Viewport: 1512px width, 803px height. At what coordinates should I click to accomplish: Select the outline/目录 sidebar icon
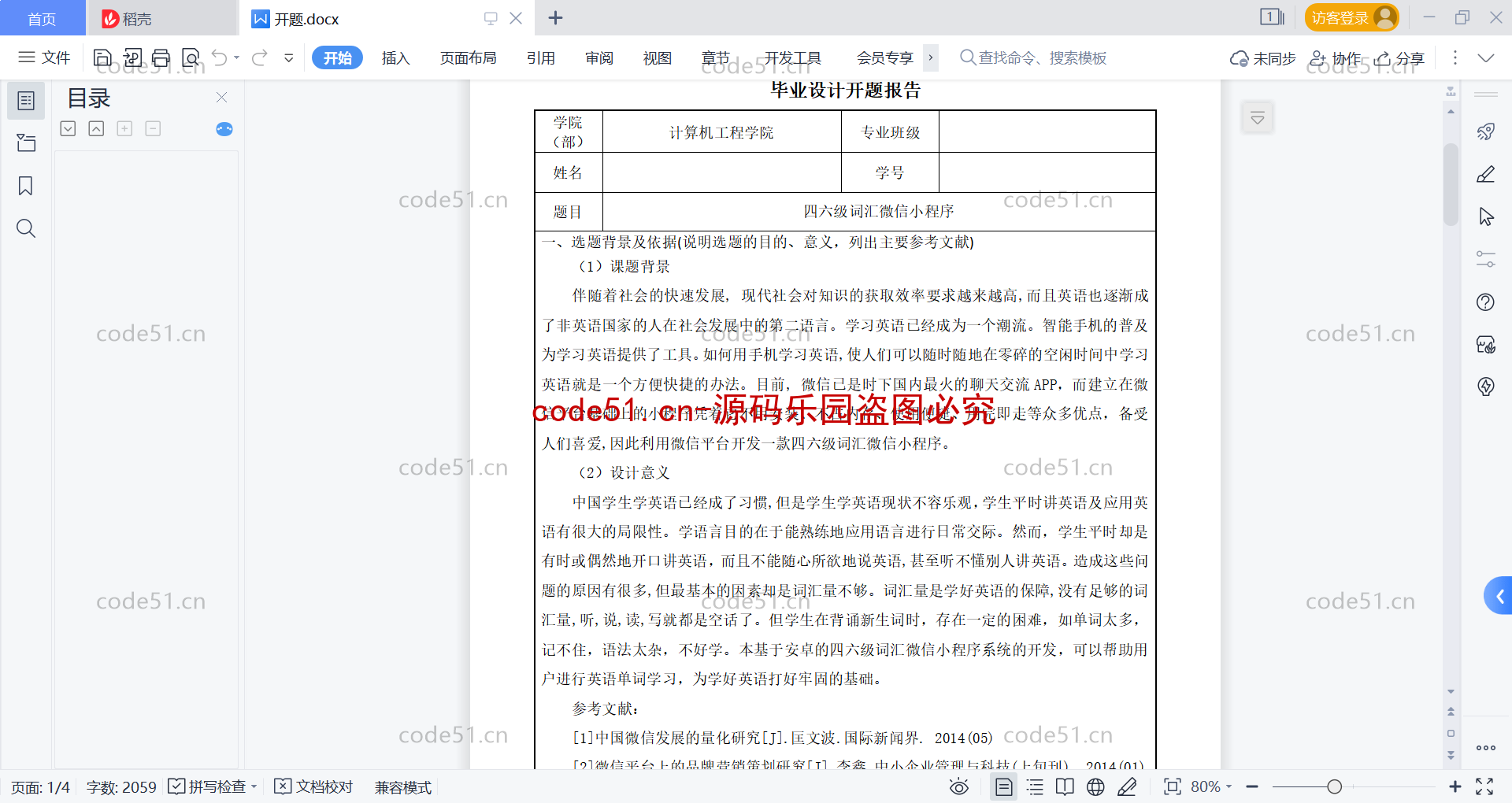(26, 101)
